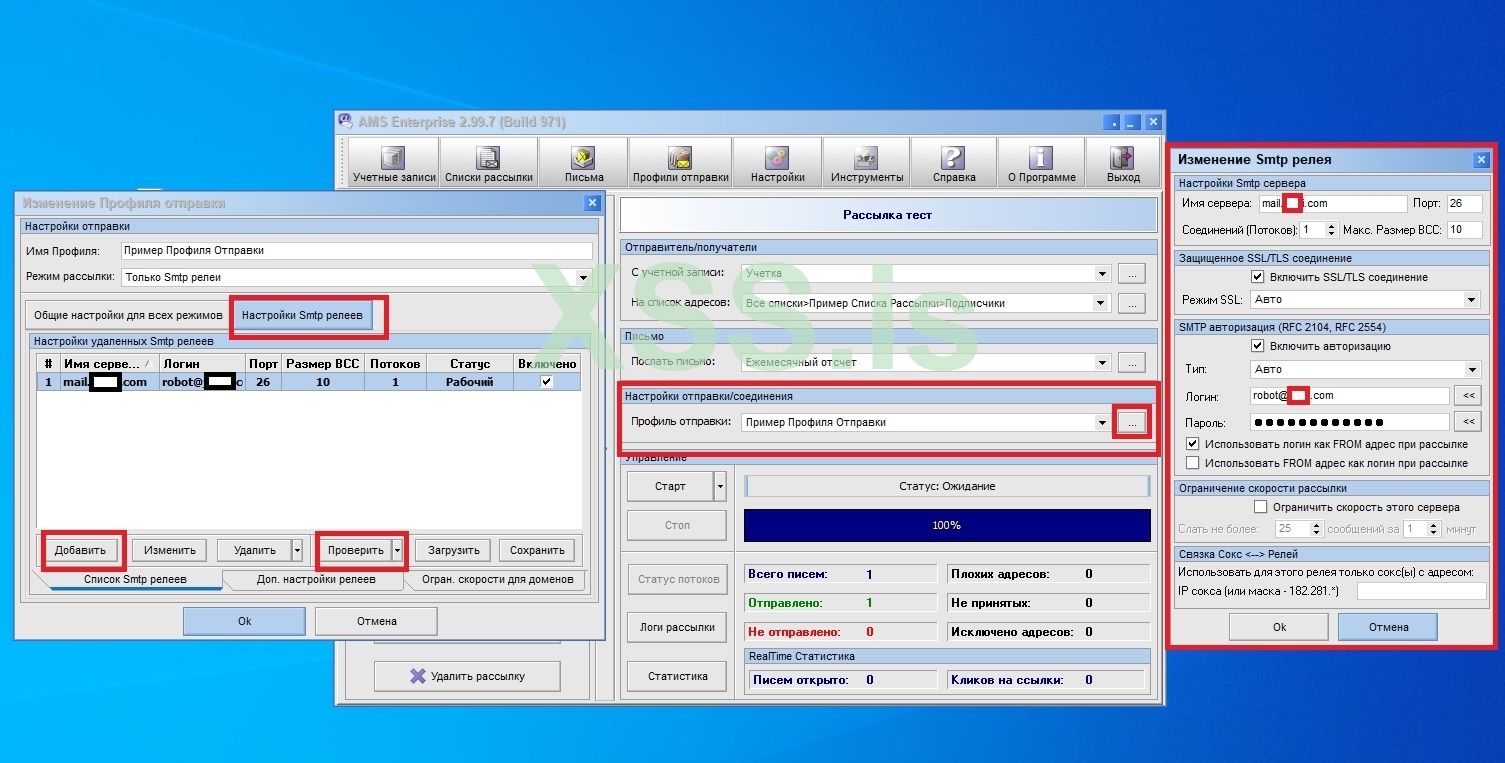Click the 100% mailing progress bar

(x=947, y=525)
